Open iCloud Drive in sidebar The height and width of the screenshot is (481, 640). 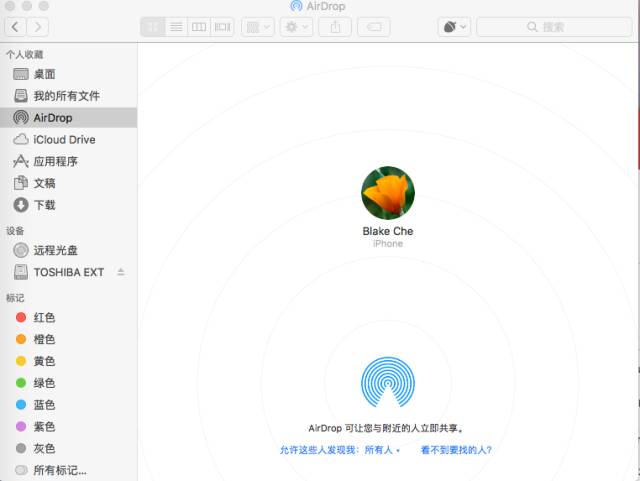coord(64,140)
